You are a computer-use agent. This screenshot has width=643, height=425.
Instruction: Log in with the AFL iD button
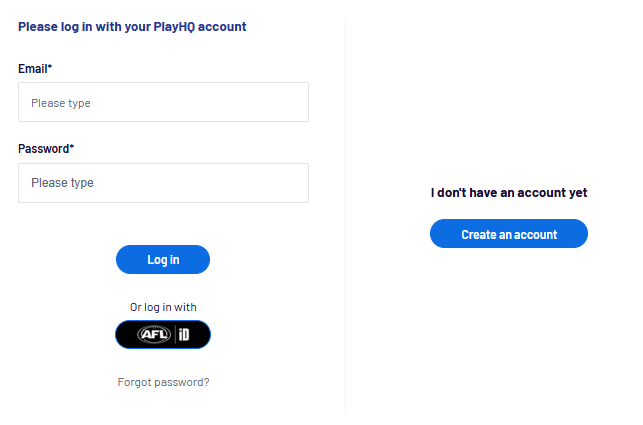pos(163,335)
